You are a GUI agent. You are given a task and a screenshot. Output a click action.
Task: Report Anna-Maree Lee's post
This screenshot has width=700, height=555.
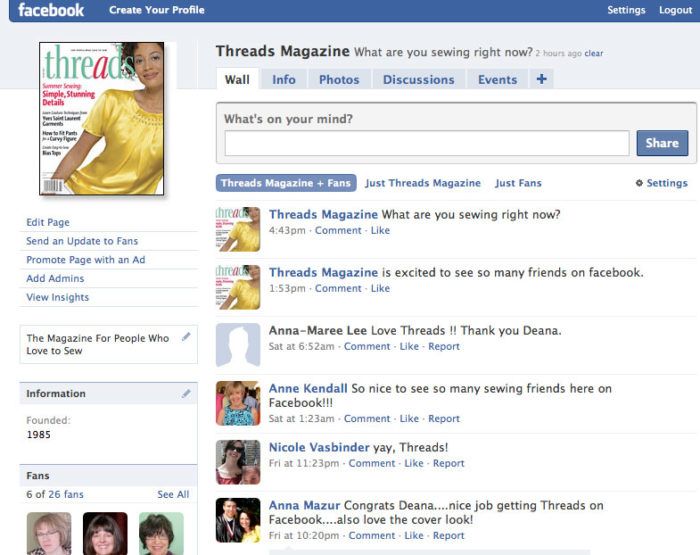[x=444, y=346]
